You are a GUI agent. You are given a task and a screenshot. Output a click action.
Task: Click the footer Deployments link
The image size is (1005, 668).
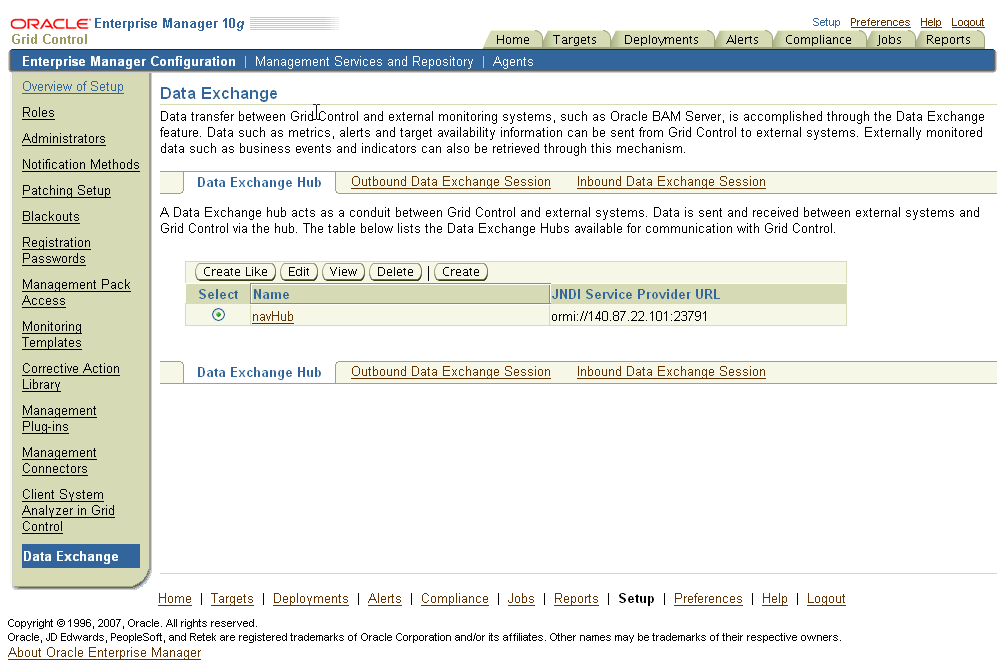click(311, 599)
